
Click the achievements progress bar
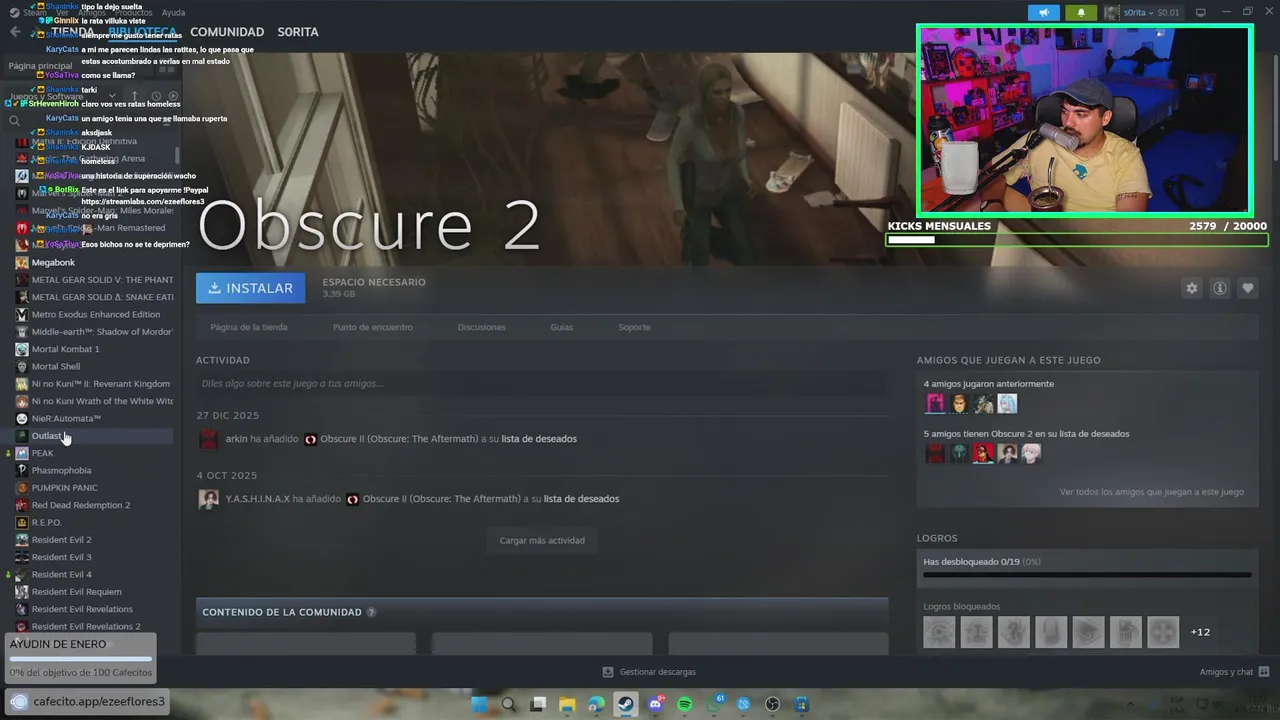1087,575
